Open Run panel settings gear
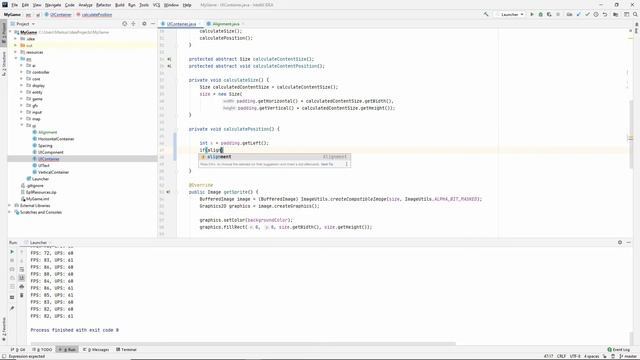 point(620,242)
